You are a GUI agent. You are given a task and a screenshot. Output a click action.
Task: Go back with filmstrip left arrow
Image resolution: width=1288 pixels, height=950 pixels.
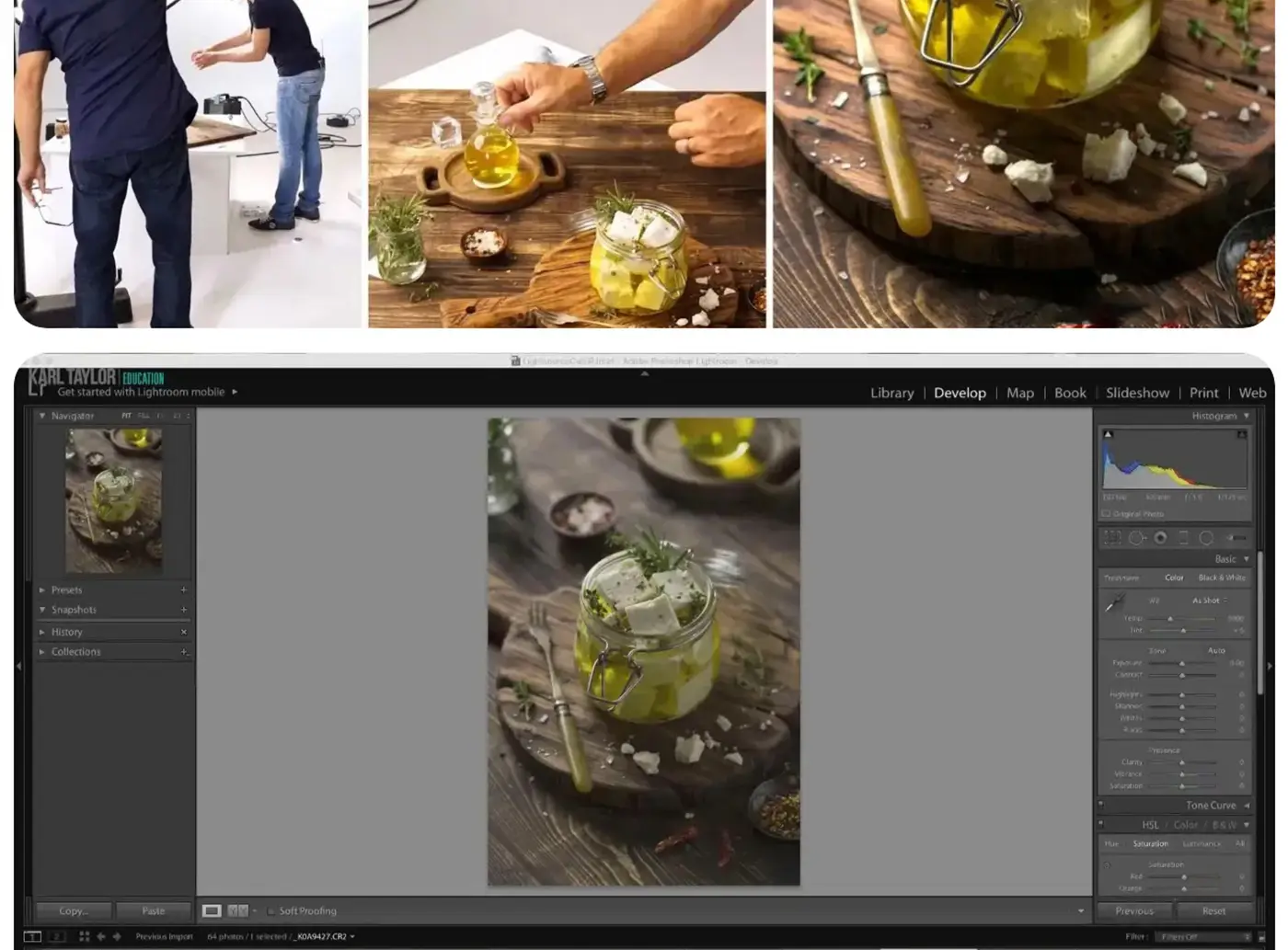click(x=101, y=936)
